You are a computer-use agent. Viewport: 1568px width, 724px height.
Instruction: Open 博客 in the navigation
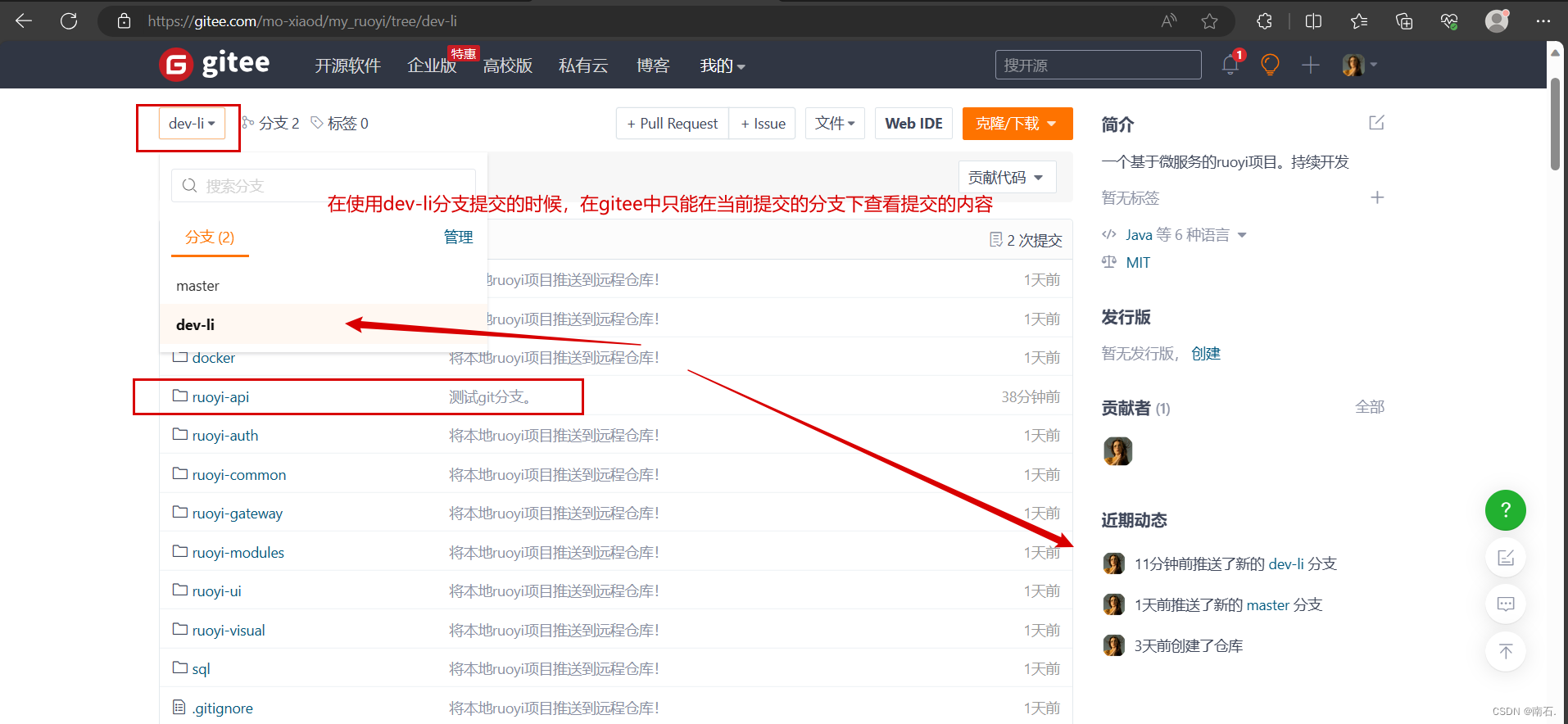pyautogui.click(x=653, y=66)
